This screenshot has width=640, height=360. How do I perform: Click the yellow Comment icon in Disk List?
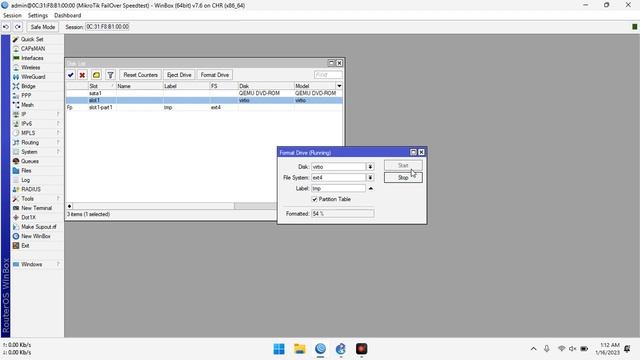tap(96, 75)
